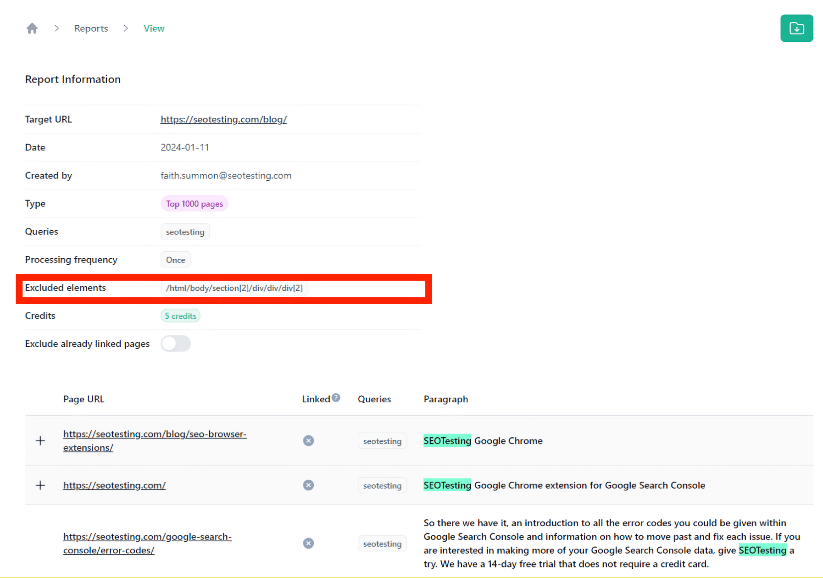Screen dimensions: 823x578
Task: Click the Report Information heading
Action: [73, 79]
